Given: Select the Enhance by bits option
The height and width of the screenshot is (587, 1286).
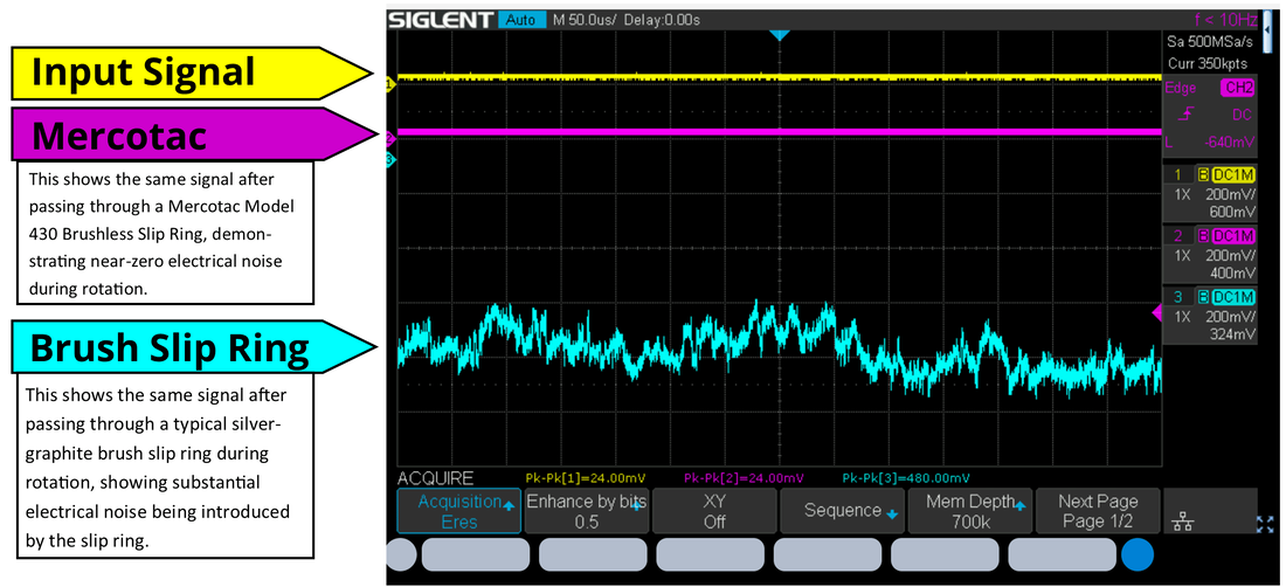Looking at the screenshot, I should tap(587, 511).
